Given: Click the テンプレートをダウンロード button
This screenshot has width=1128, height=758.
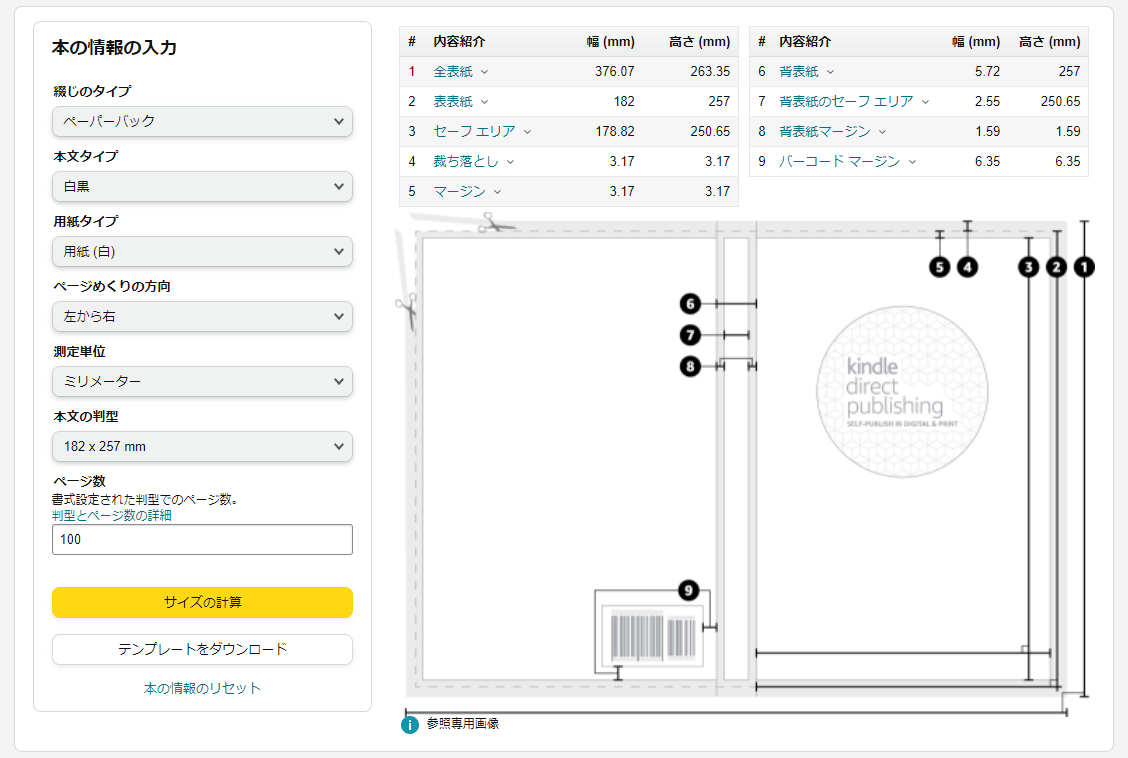Looking at the screenshot, I should 202,649.
